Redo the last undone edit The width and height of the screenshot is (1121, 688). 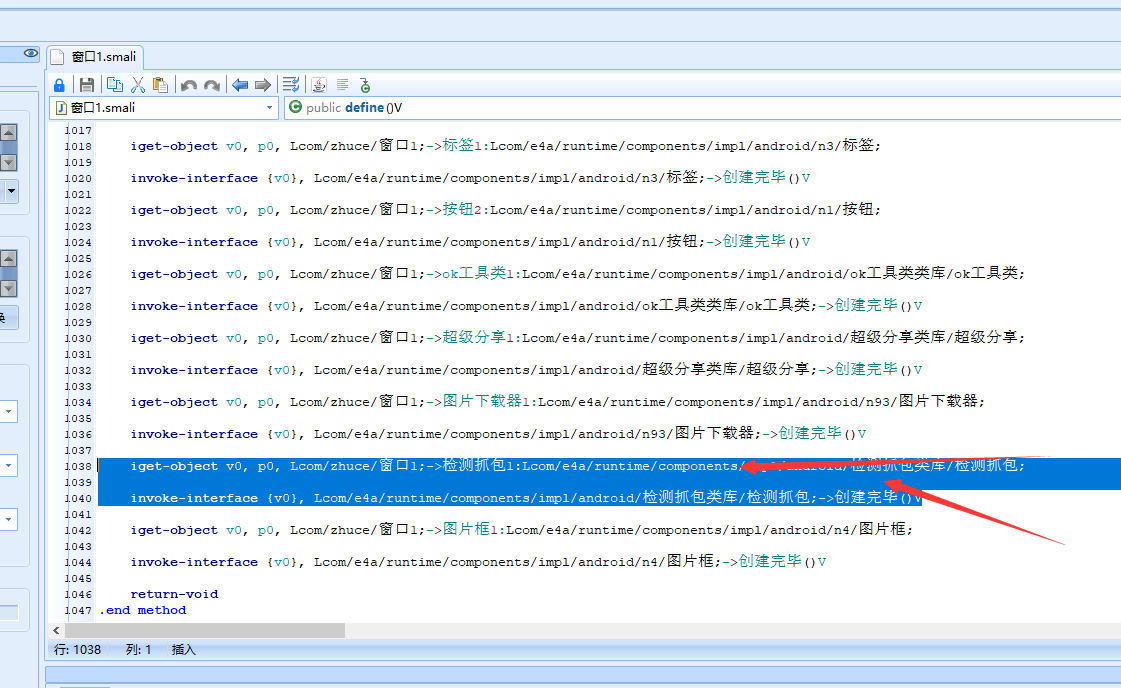pos(212,85)
